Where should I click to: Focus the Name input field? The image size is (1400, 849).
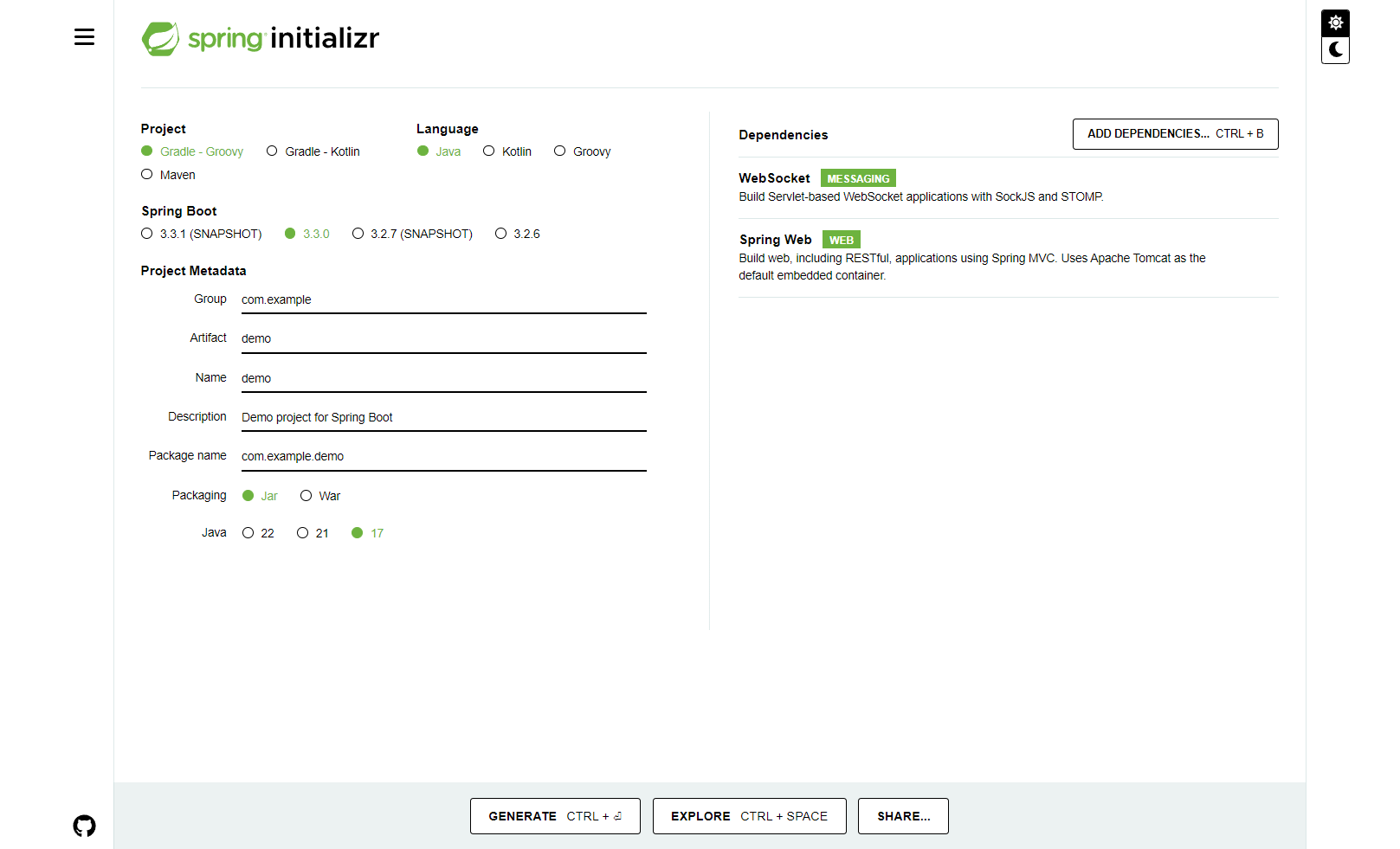[444, 378]
